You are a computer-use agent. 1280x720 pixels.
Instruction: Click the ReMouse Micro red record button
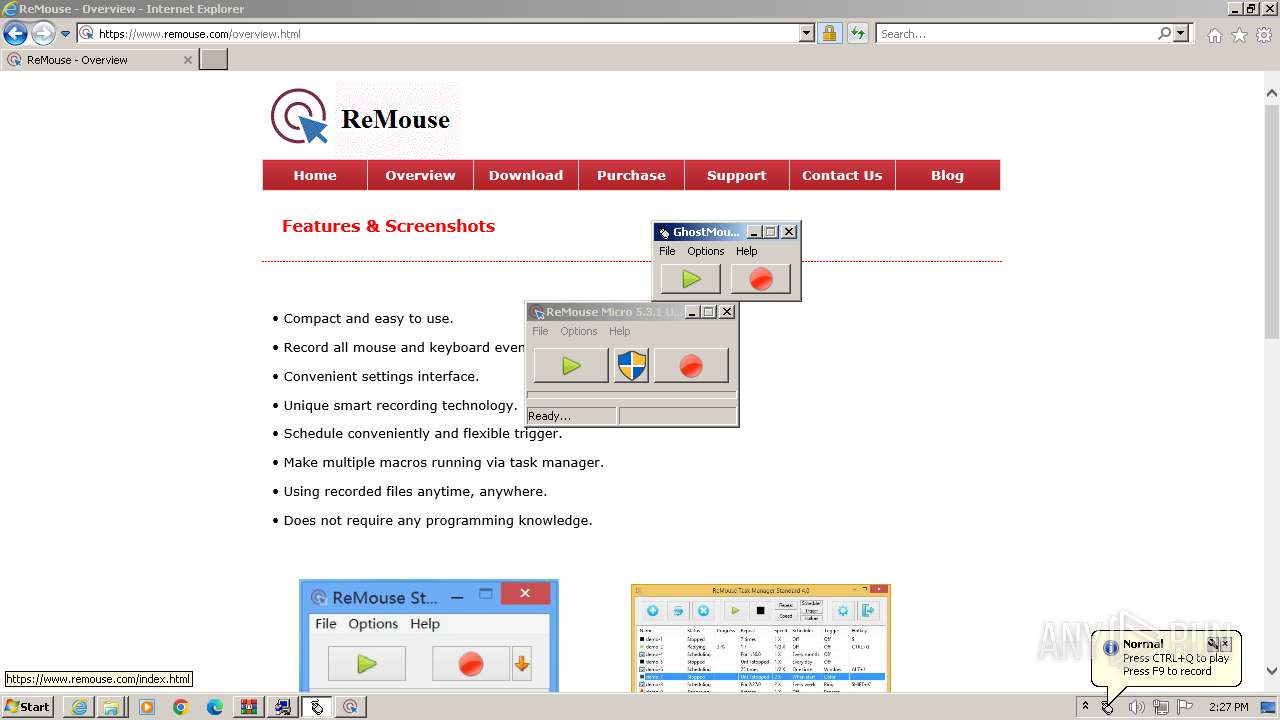691,366
